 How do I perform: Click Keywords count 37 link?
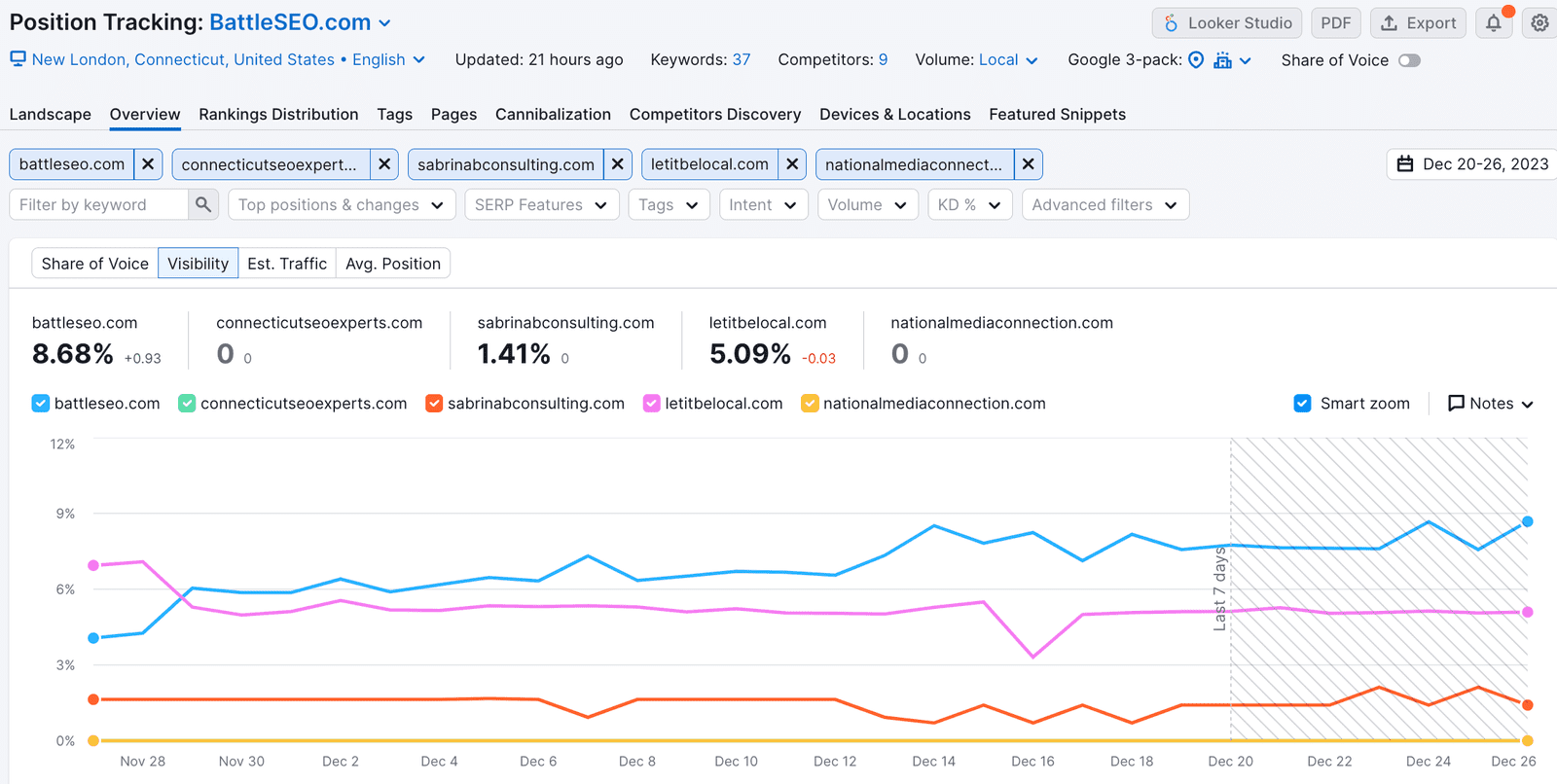click(x=742, y=59)
